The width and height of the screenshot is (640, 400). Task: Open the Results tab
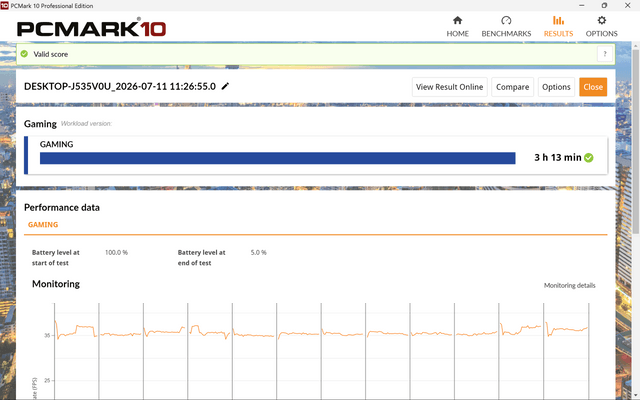pos(558,27)
